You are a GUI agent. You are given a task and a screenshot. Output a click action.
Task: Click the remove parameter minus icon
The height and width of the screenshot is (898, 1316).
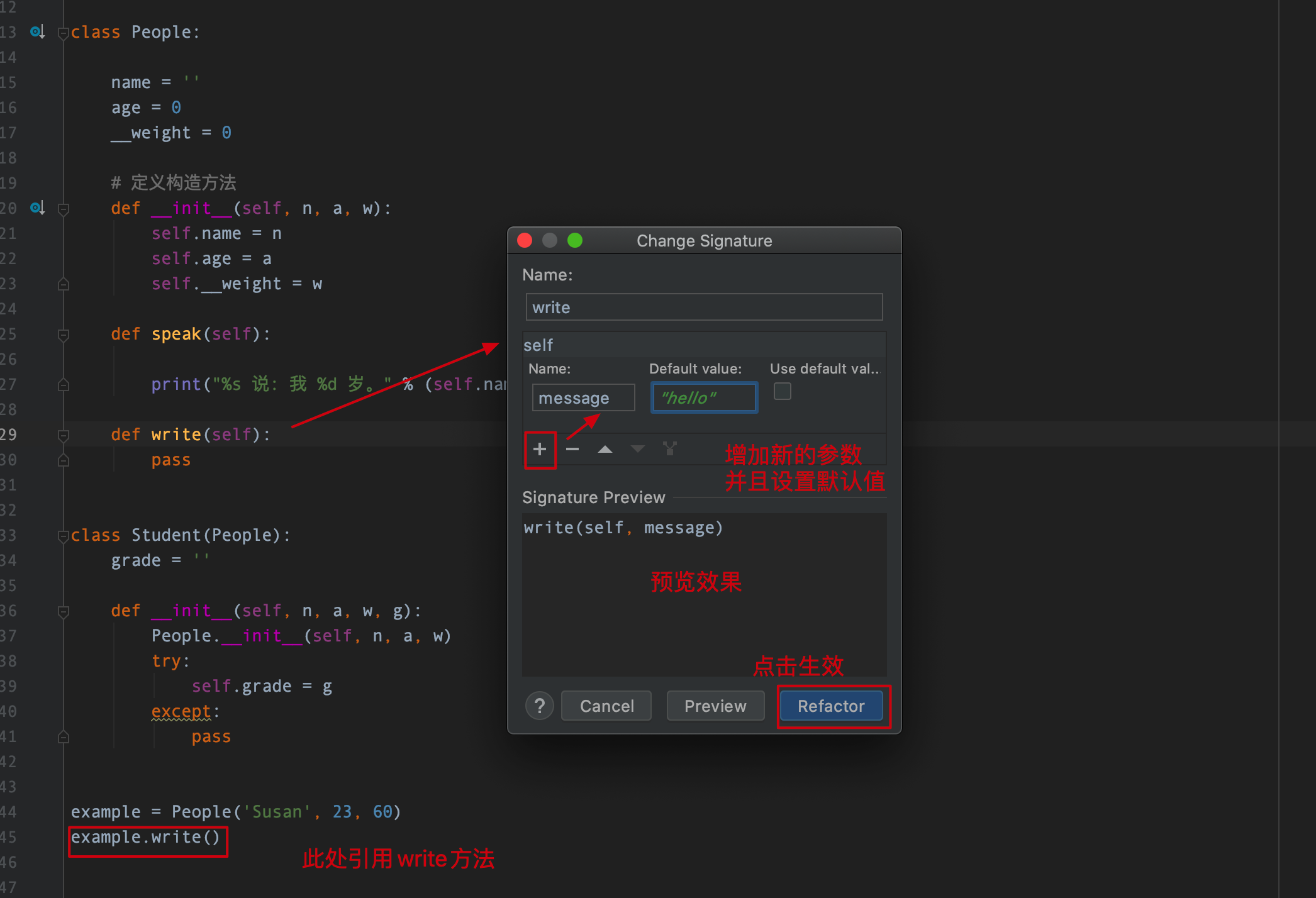click(x=572, y=449)
